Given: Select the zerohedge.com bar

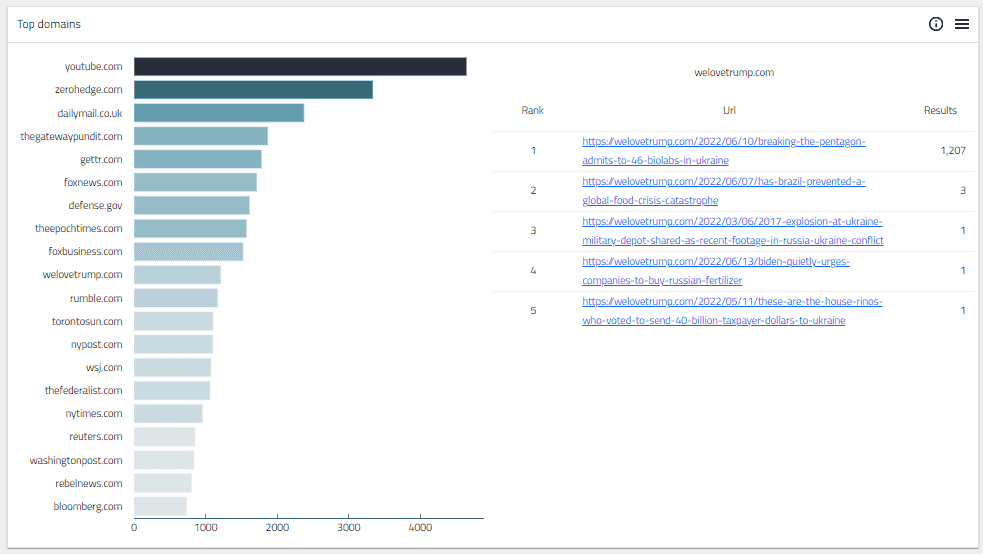Looking at the screenshot, I should pos(253,90).
